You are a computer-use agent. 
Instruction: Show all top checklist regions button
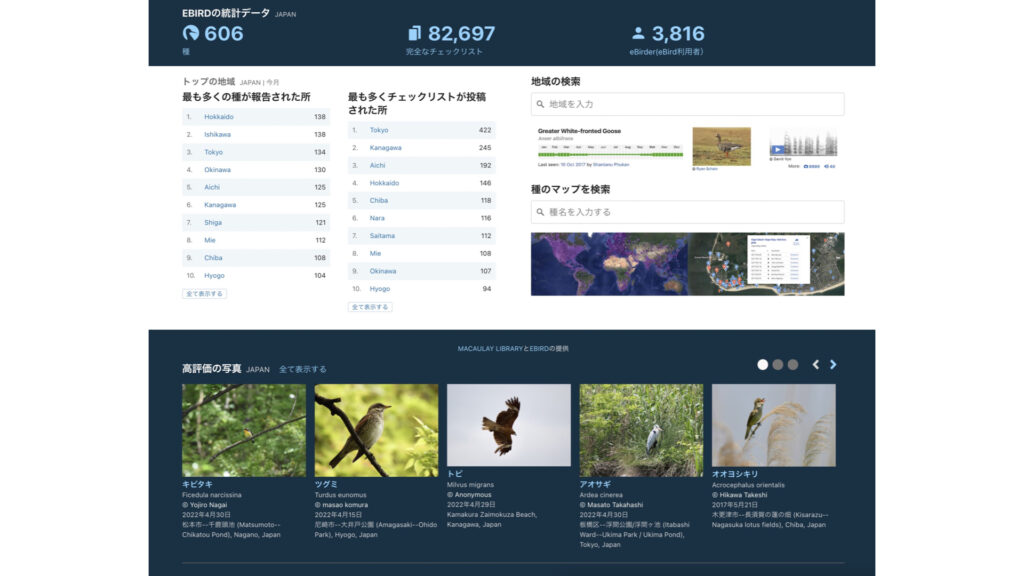[370, 307]
